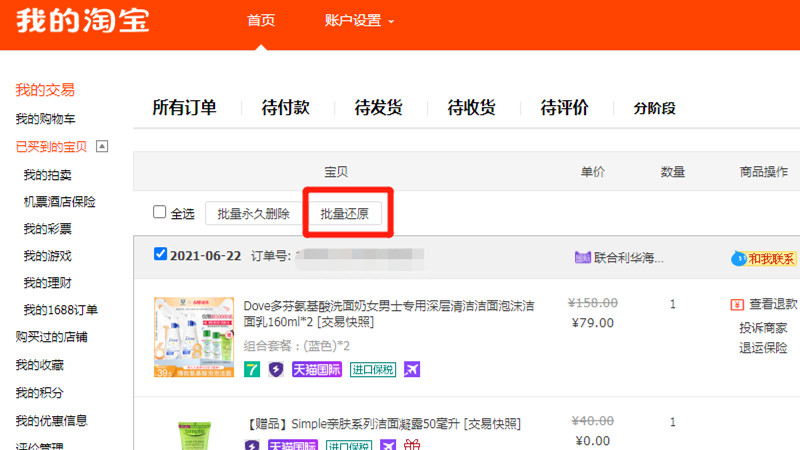
Task: Click the 和我联系 chat icon
Action: pyautogui.click(x=763, y=259)
